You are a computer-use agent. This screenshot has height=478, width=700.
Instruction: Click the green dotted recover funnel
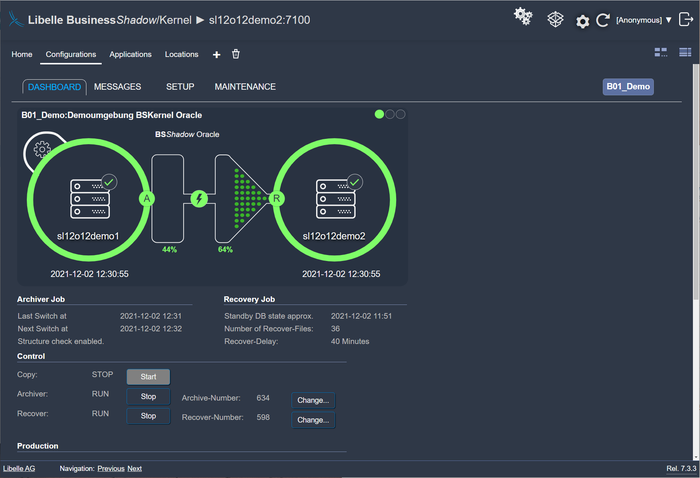pyautogui.click(x=249, y=198)
